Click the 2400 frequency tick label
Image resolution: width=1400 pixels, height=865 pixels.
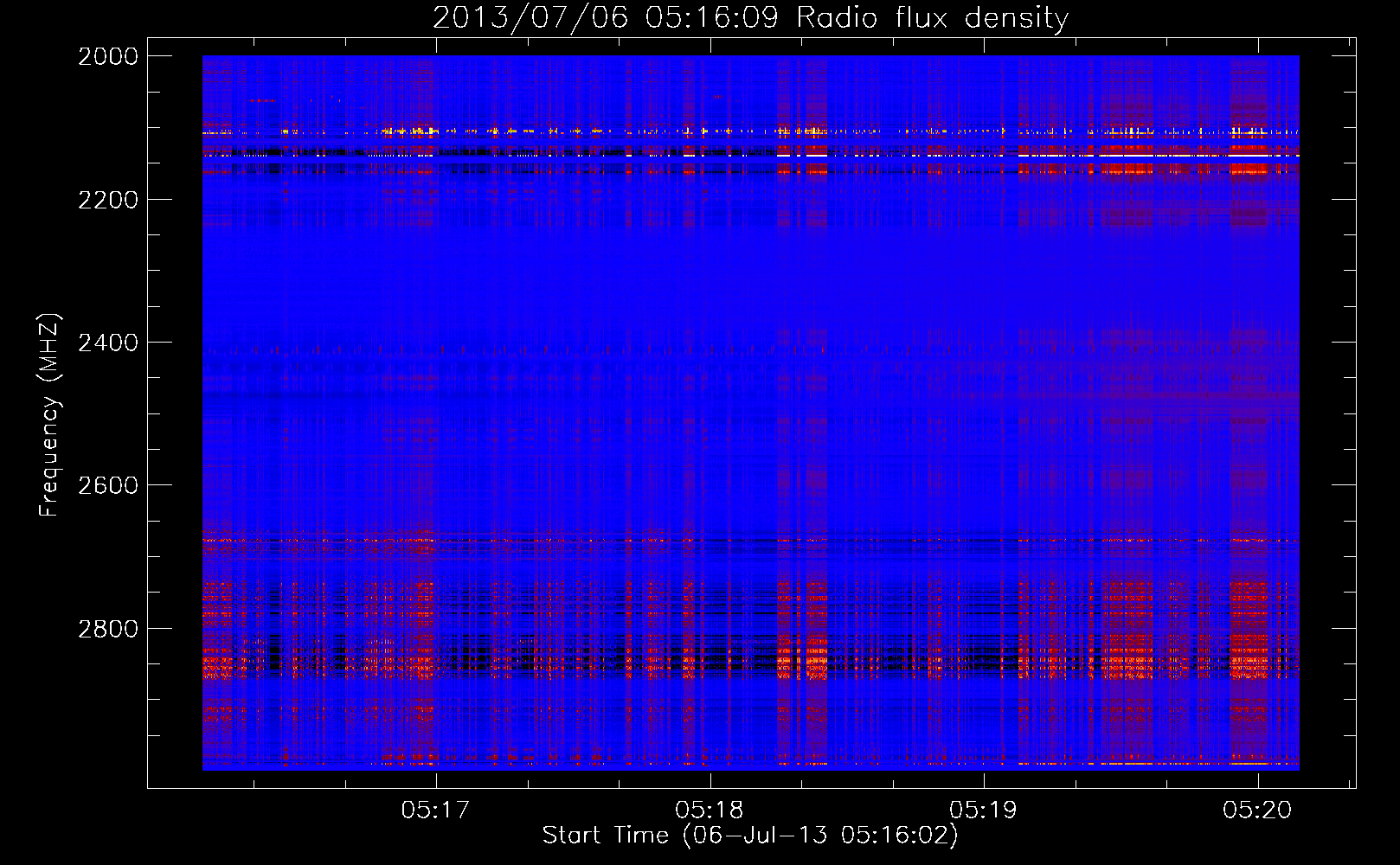[108, 343]
